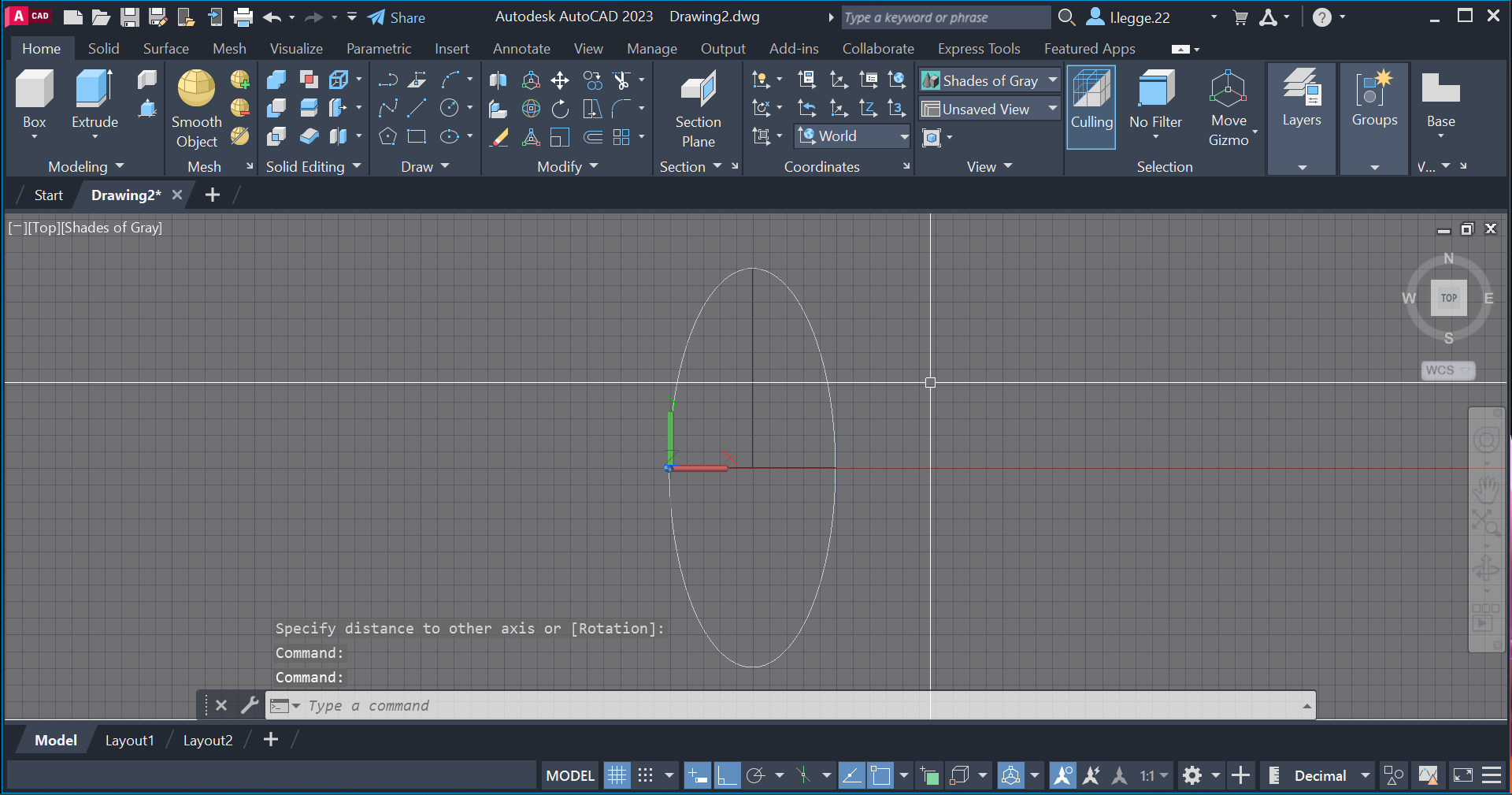Click the llegge.22 account name
The image size is (1512, 795).
click(x=1140, y=17)
